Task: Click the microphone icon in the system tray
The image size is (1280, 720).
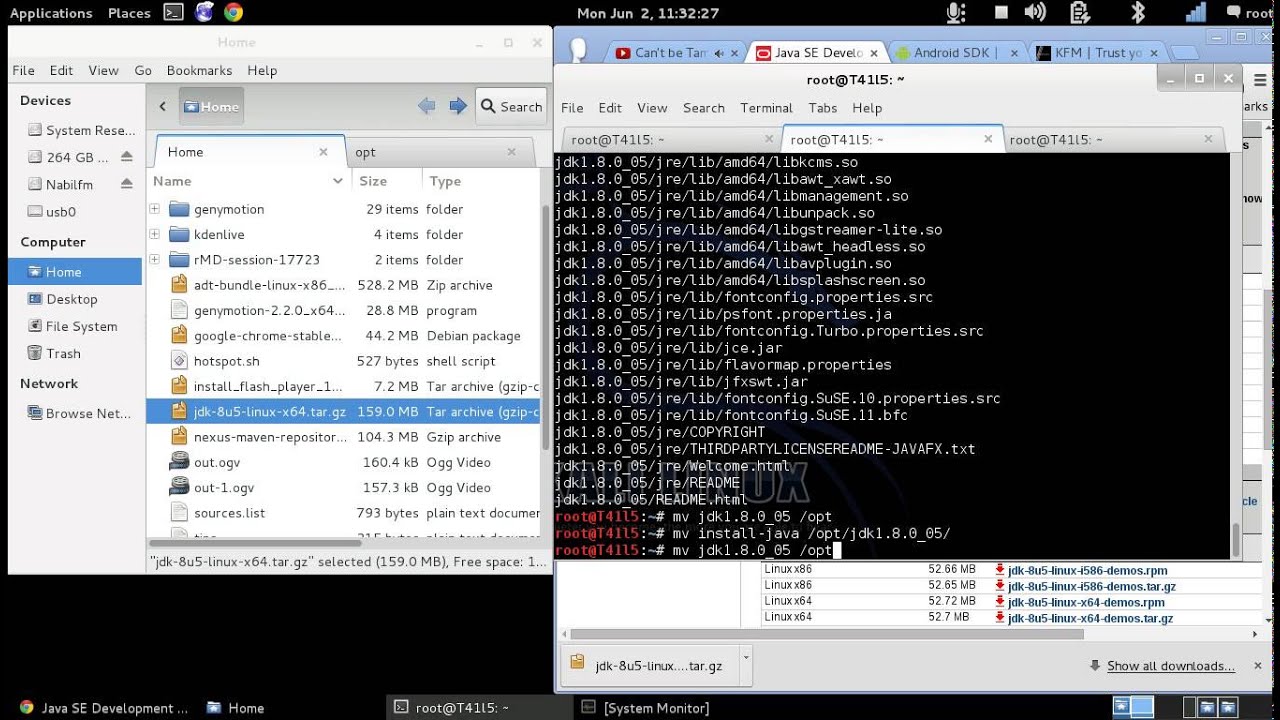Action: point(956,13)
